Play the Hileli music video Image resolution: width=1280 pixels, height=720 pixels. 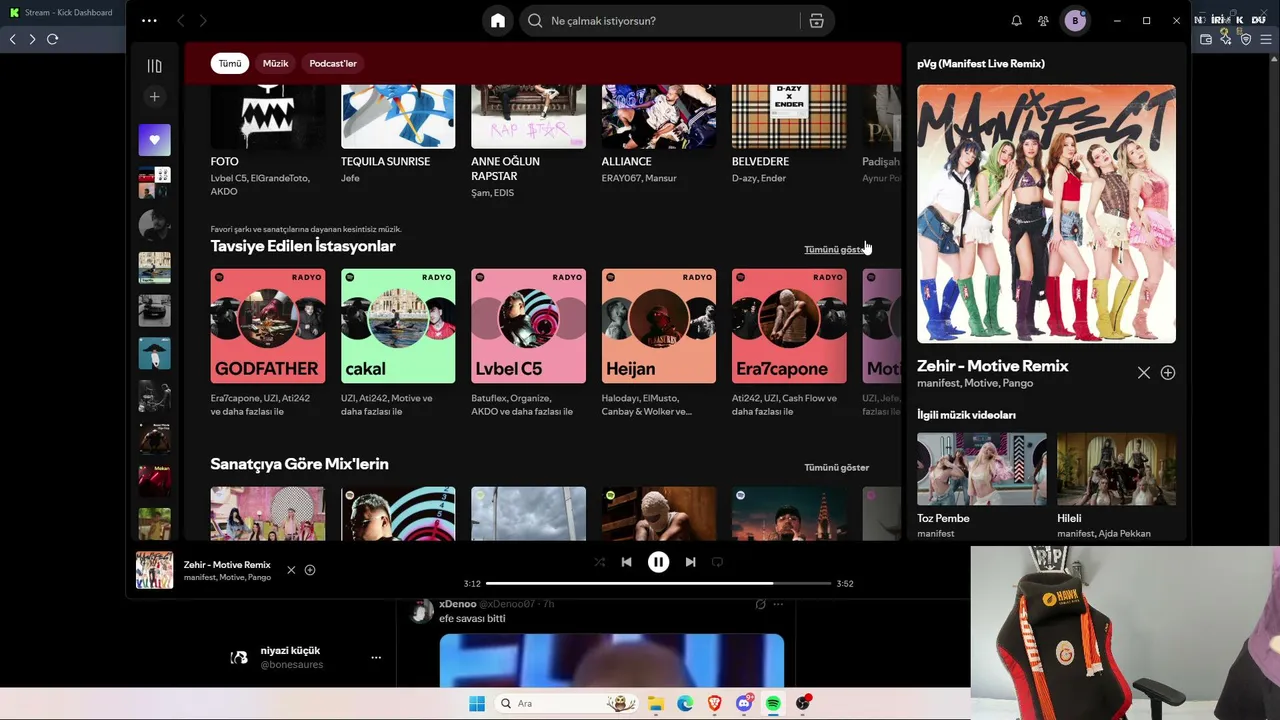coord(1116,469)
